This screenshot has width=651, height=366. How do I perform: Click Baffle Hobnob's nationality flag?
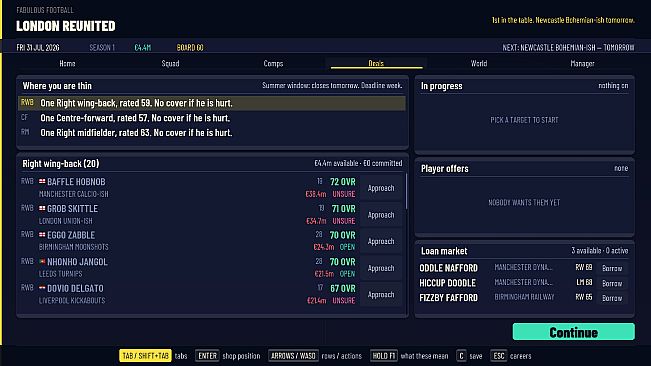point(42,181)
